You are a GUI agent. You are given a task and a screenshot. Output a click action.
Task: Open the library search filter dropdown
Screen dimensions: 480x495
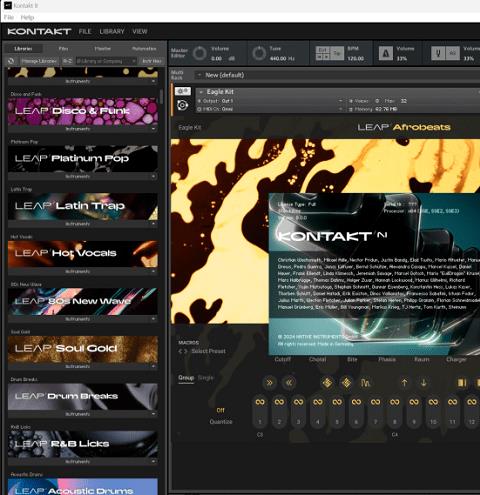coord(134,61)
